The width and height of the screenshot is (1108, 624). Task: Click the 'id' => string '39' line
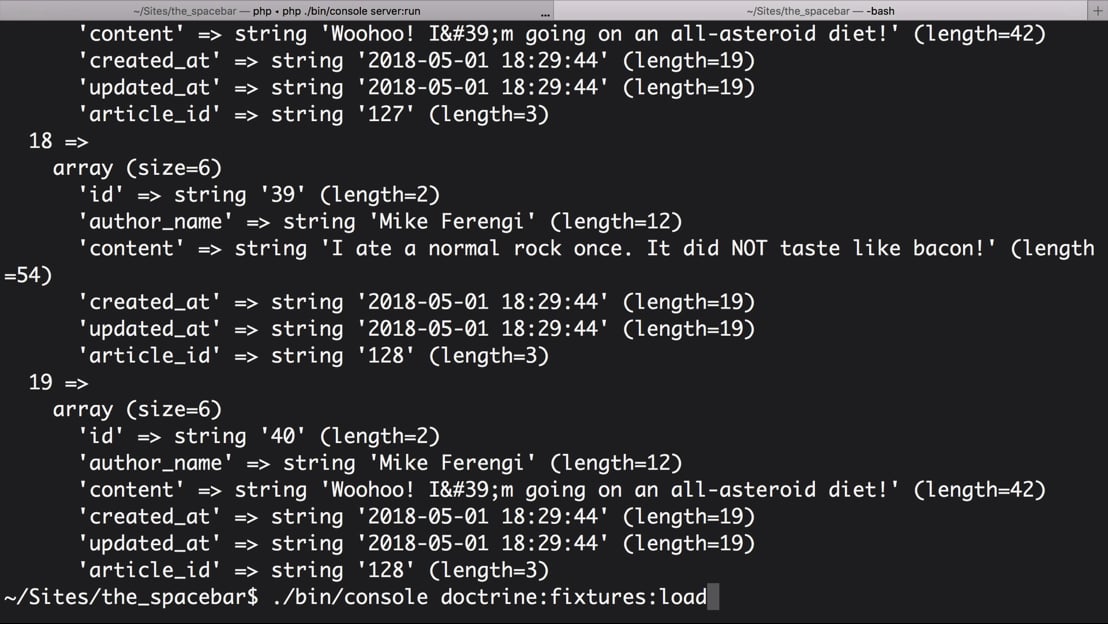click(259, 195)
